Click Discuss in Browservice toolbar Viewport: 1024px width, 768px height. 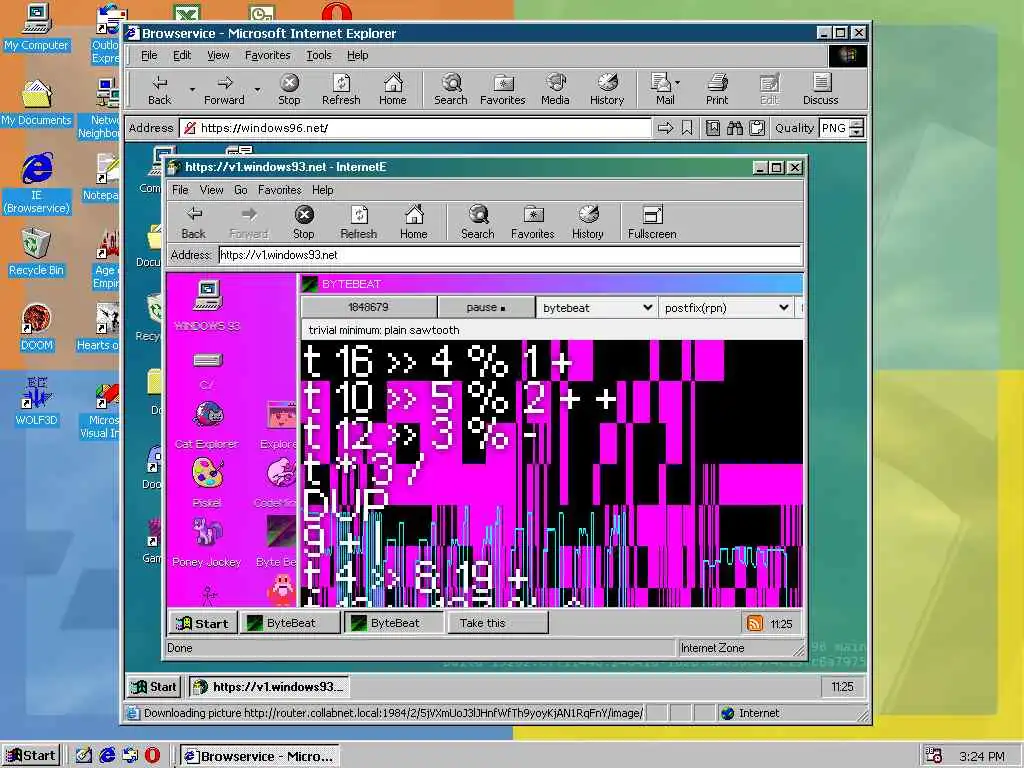point(820,90)
